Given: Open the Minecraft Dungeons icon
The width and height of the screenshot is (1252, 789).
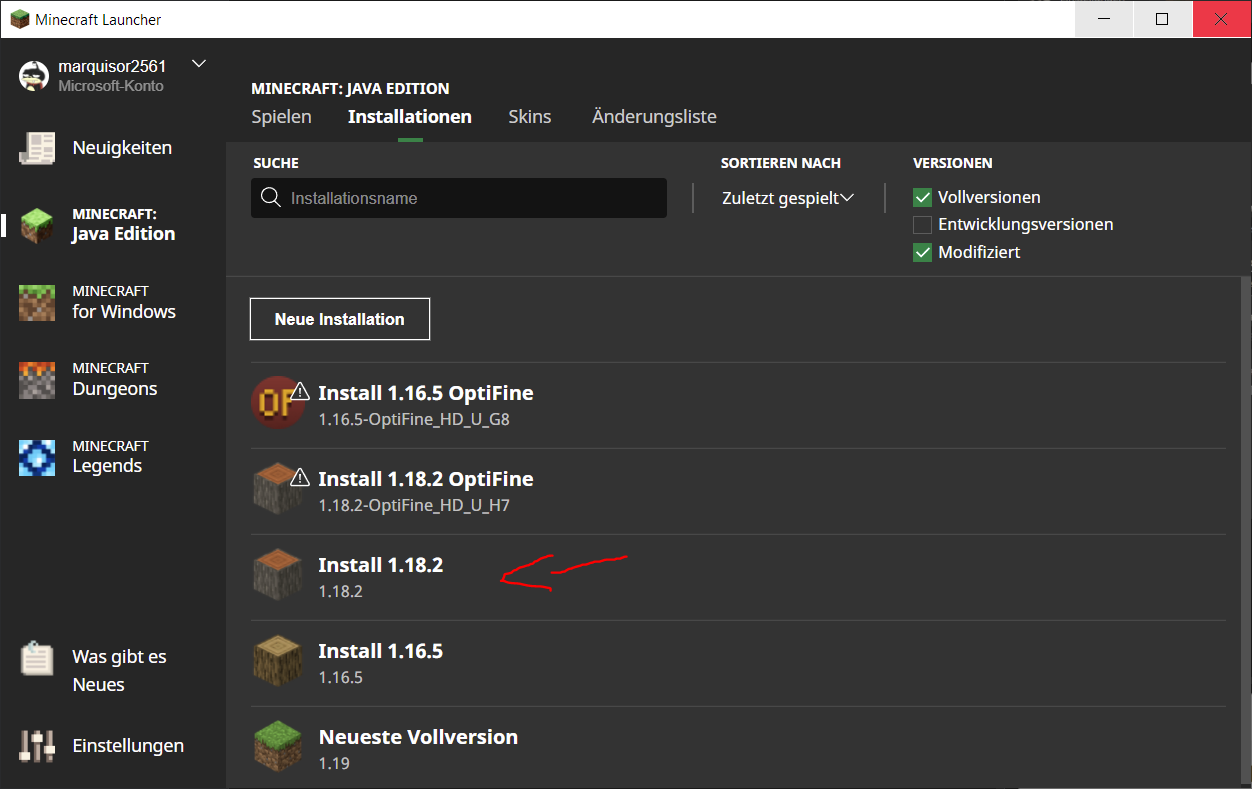Looking at the screenshot, I should (x=38, y=379).
